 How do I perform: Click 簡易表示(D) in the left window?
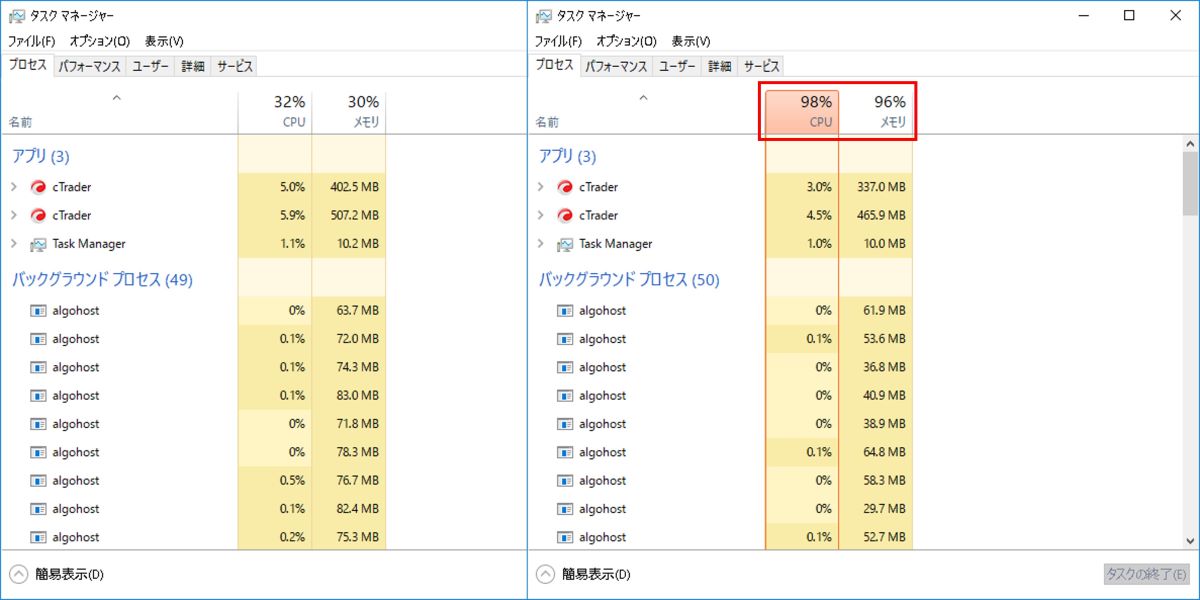pos(56,575)
